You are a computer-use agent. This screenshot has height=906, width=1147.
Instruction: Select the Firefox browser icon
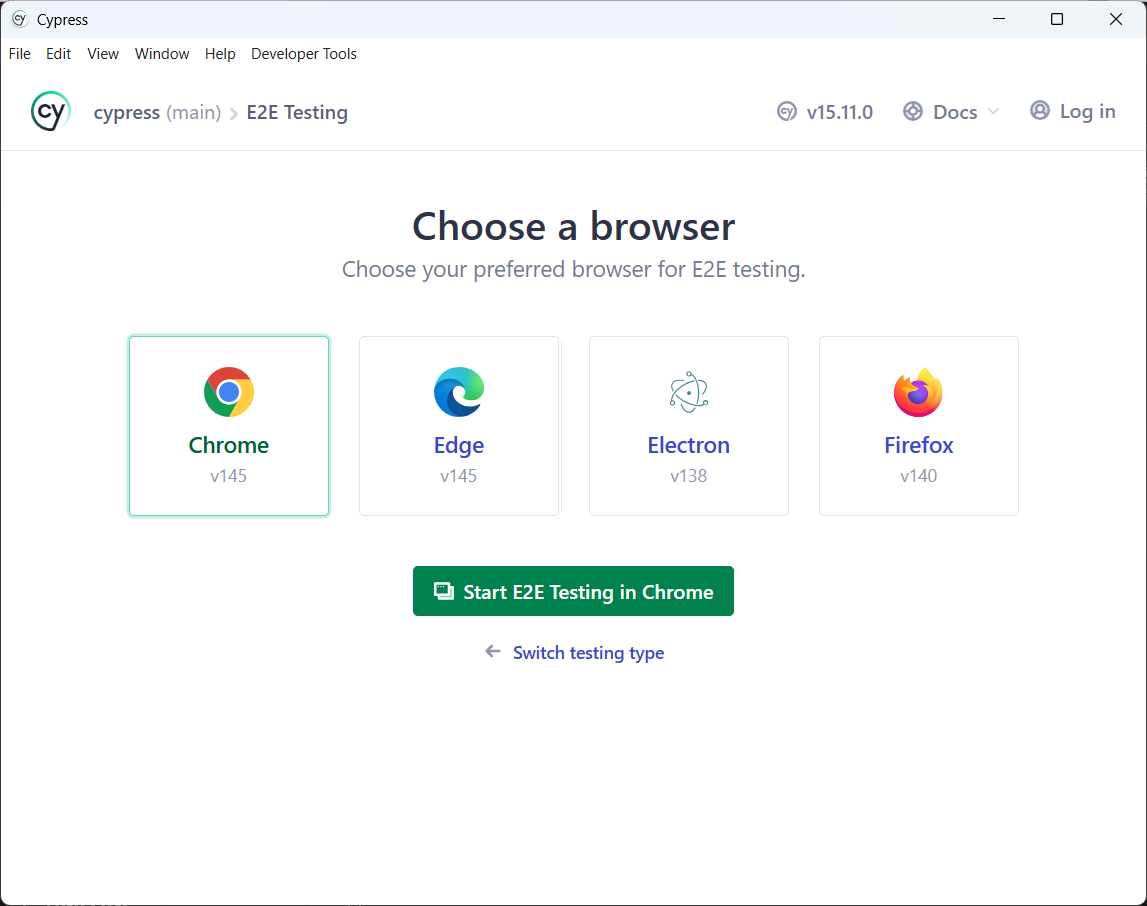pos(918,392)
